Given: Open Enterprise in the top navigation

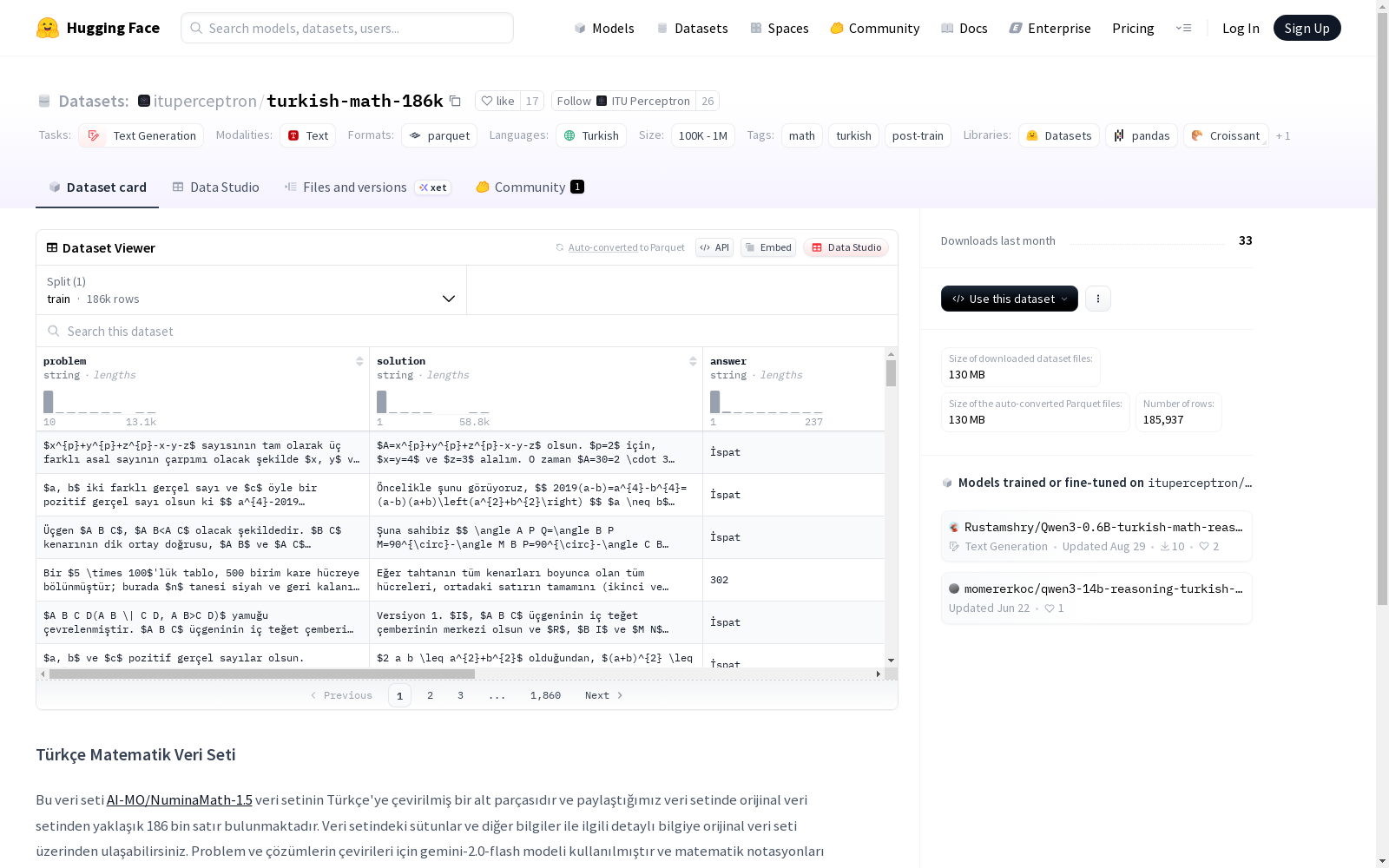Looking at the screenshot, I should [1050, 28].
